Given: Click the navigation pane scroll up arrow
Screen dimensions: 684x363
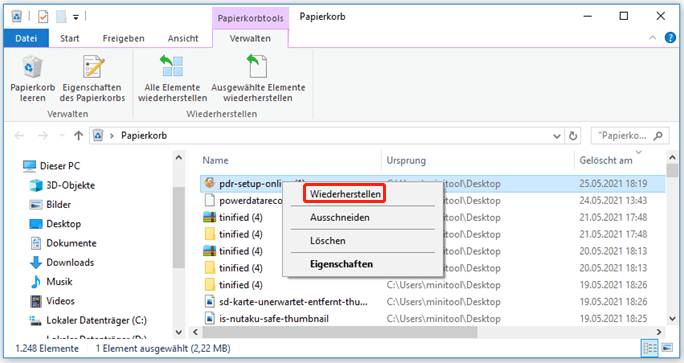Looking at the screenshot, I should 179,157.
